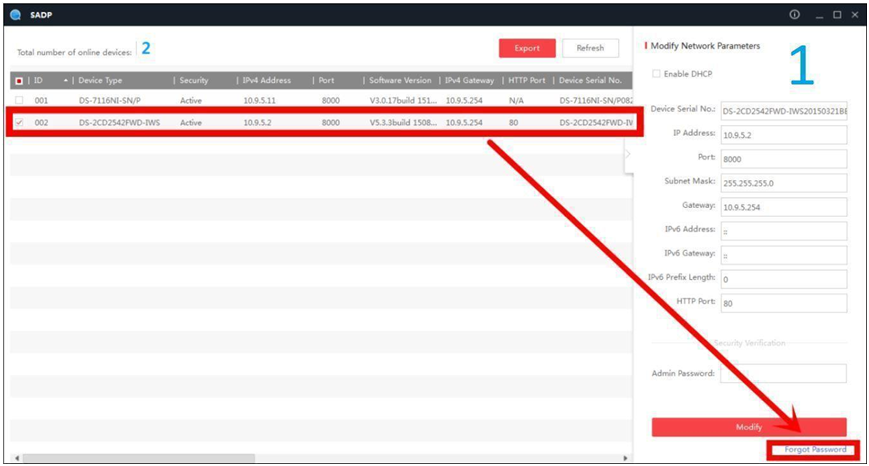Click the Software Version column header

[400, 80]
